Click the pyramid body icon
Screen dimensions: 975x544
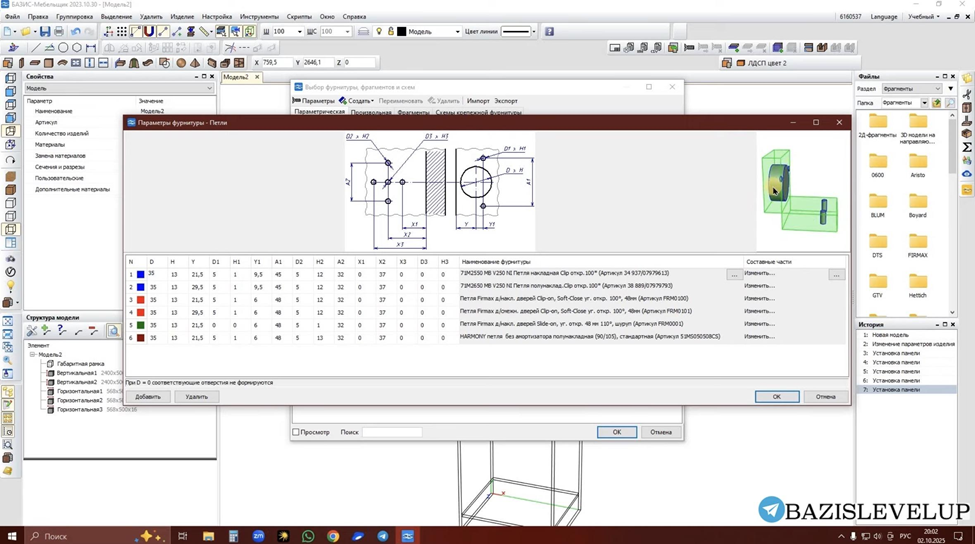tap(195, 63)
